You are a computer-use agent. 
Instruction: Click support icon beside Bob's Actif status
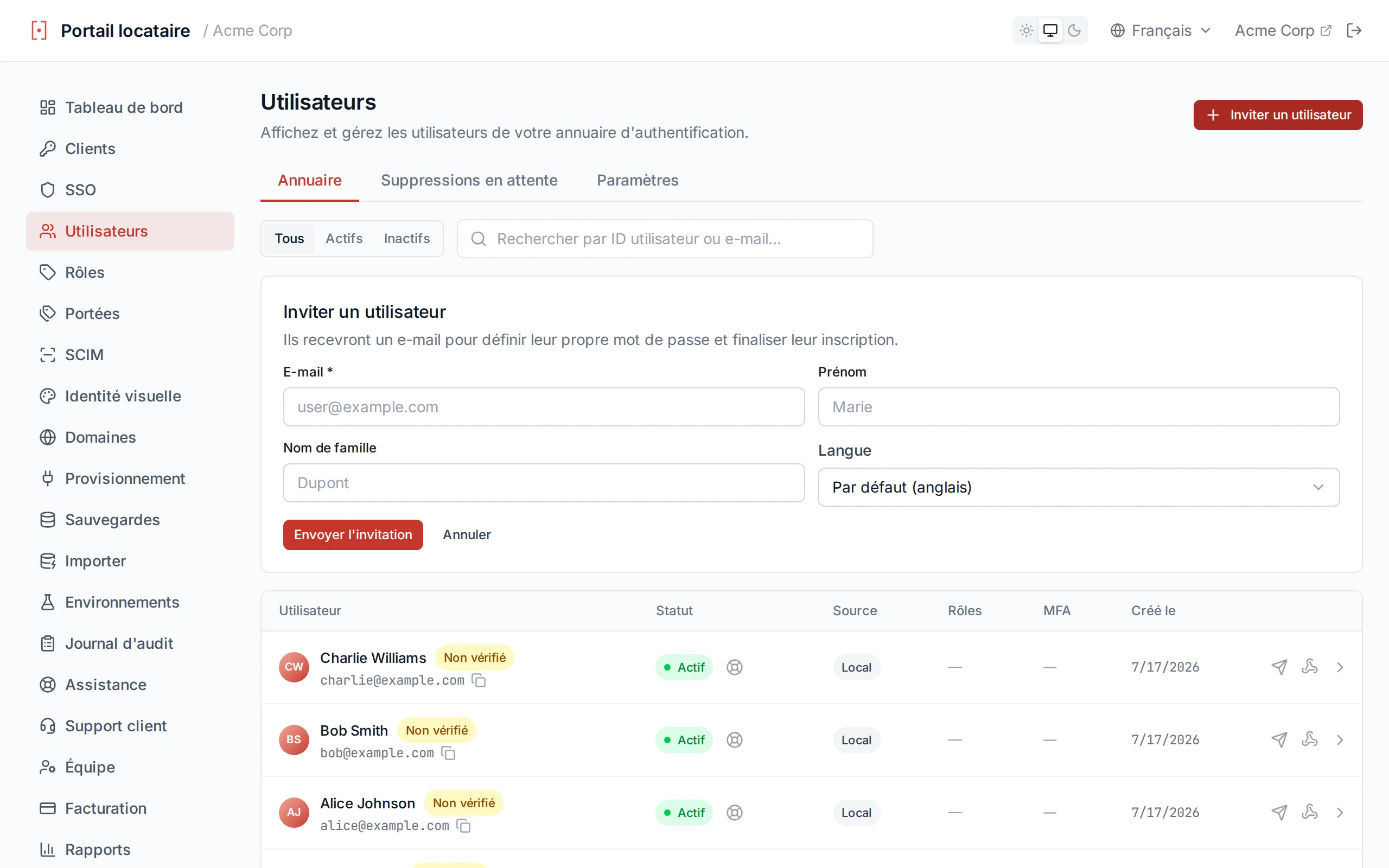[x=734, y=740]
